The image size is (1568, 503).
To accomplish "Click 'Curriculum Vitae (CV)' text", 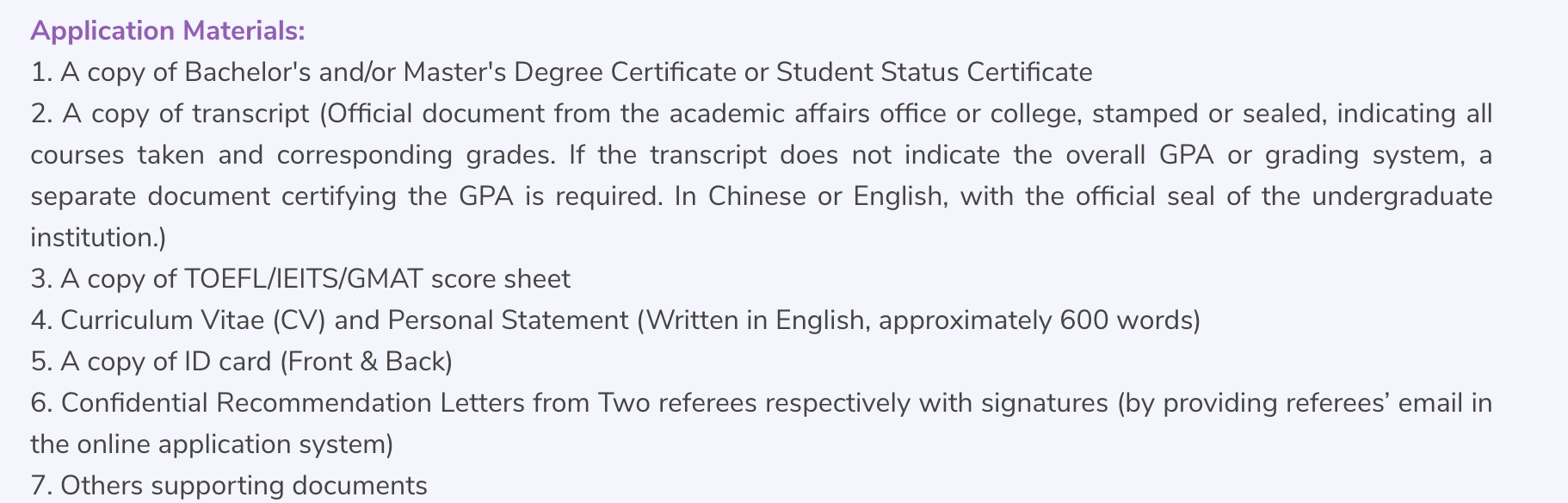I will pyautogui.click(x=193, y=320).
